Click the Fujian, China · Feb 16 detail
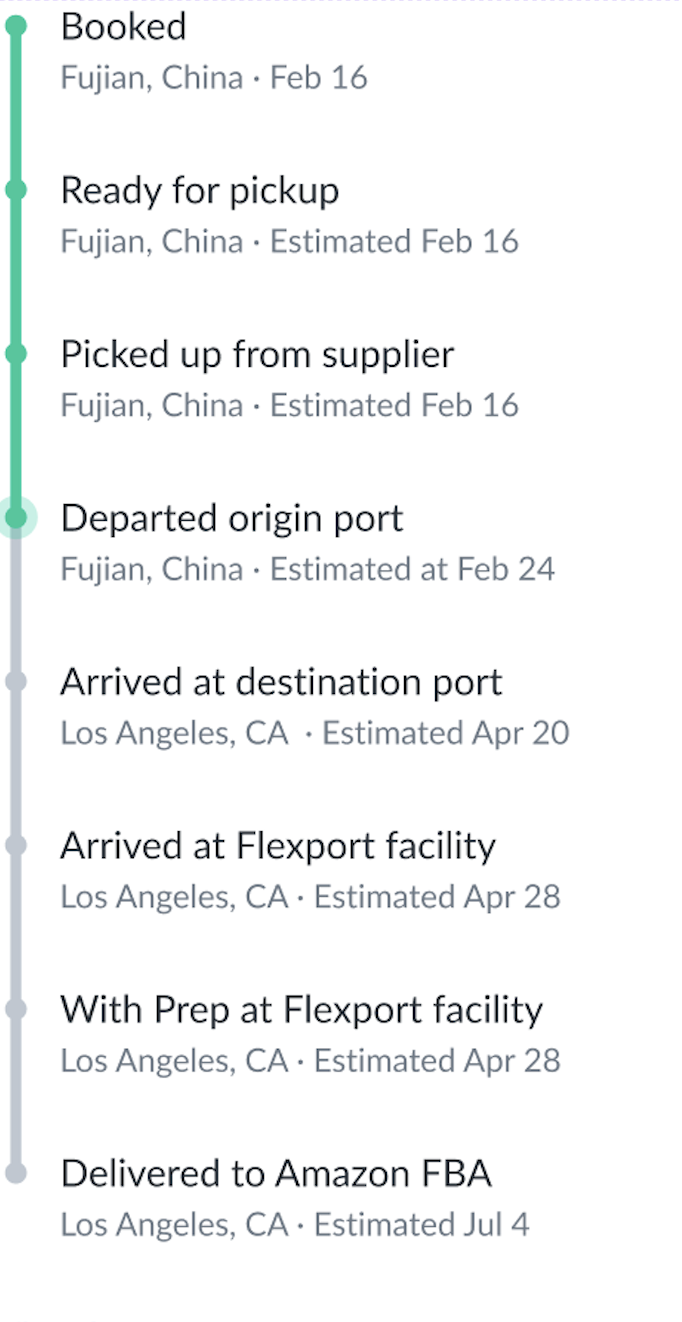Viewport: 682px width, 1322px height. tap(213, 78)
